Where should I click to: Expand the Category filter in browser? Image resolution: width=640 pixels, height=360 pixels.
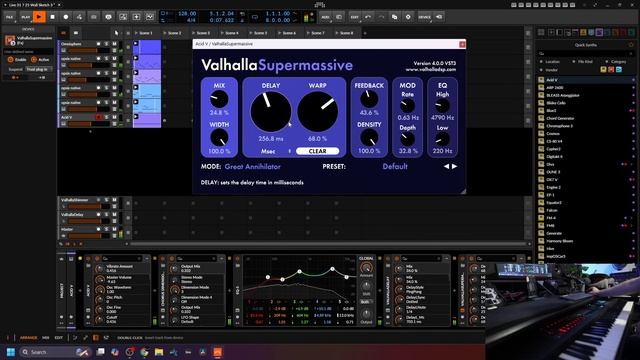click(x=616, y=62)
